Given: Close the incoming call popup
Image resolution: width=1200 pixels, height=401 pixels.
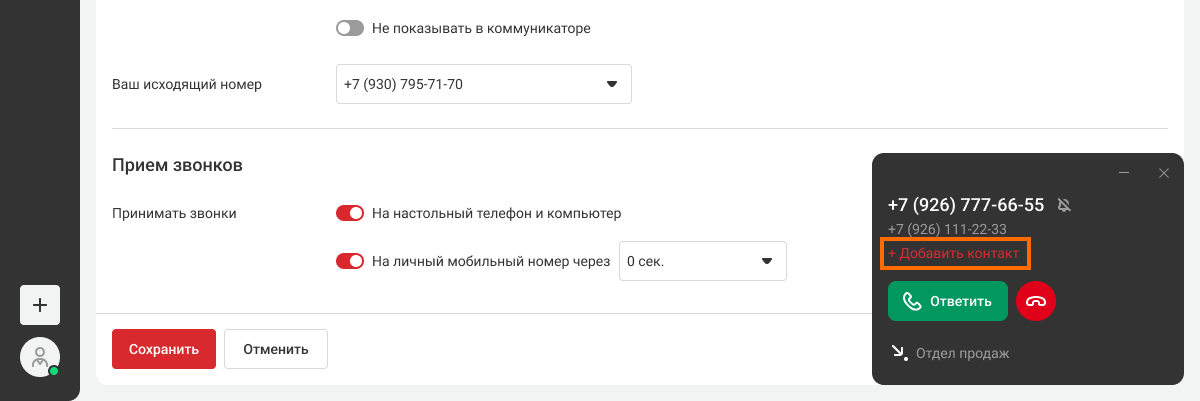Looking at the screenshot, I should [1163, 173].
